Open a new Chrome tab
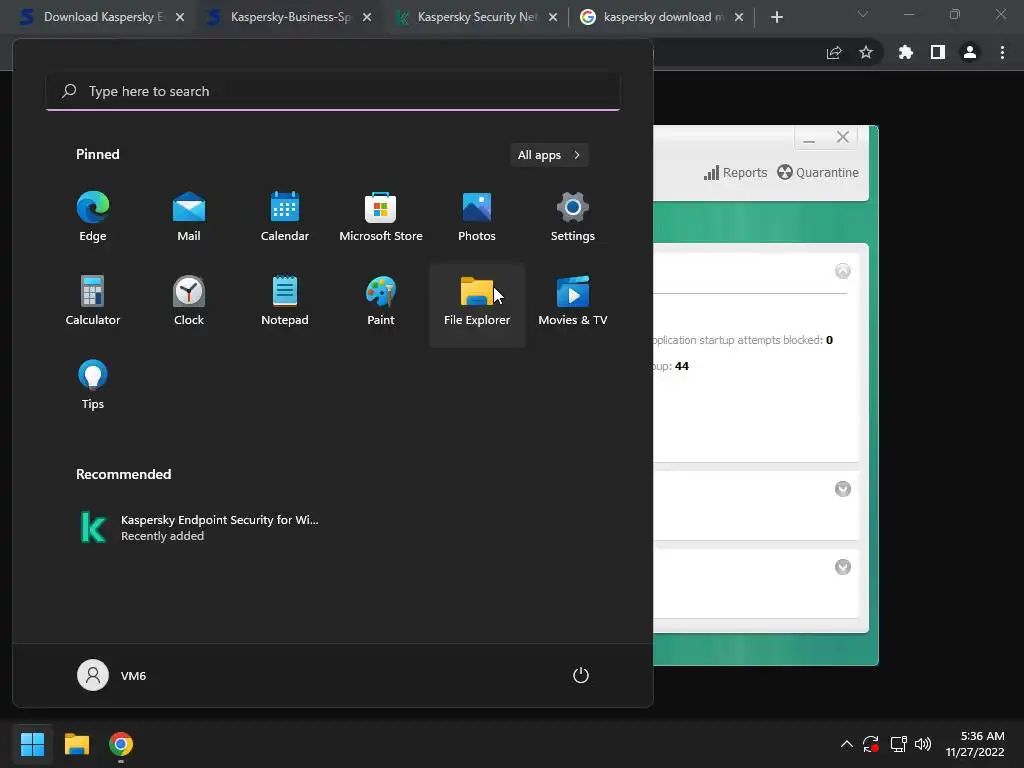 (776, 17)
